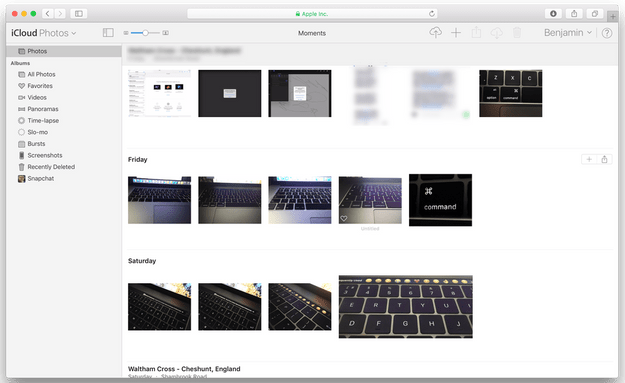This screenshot has height=383, width=625.
Task: Click the Moments view title
Action: pyautogui.click(x=312, y=33)
